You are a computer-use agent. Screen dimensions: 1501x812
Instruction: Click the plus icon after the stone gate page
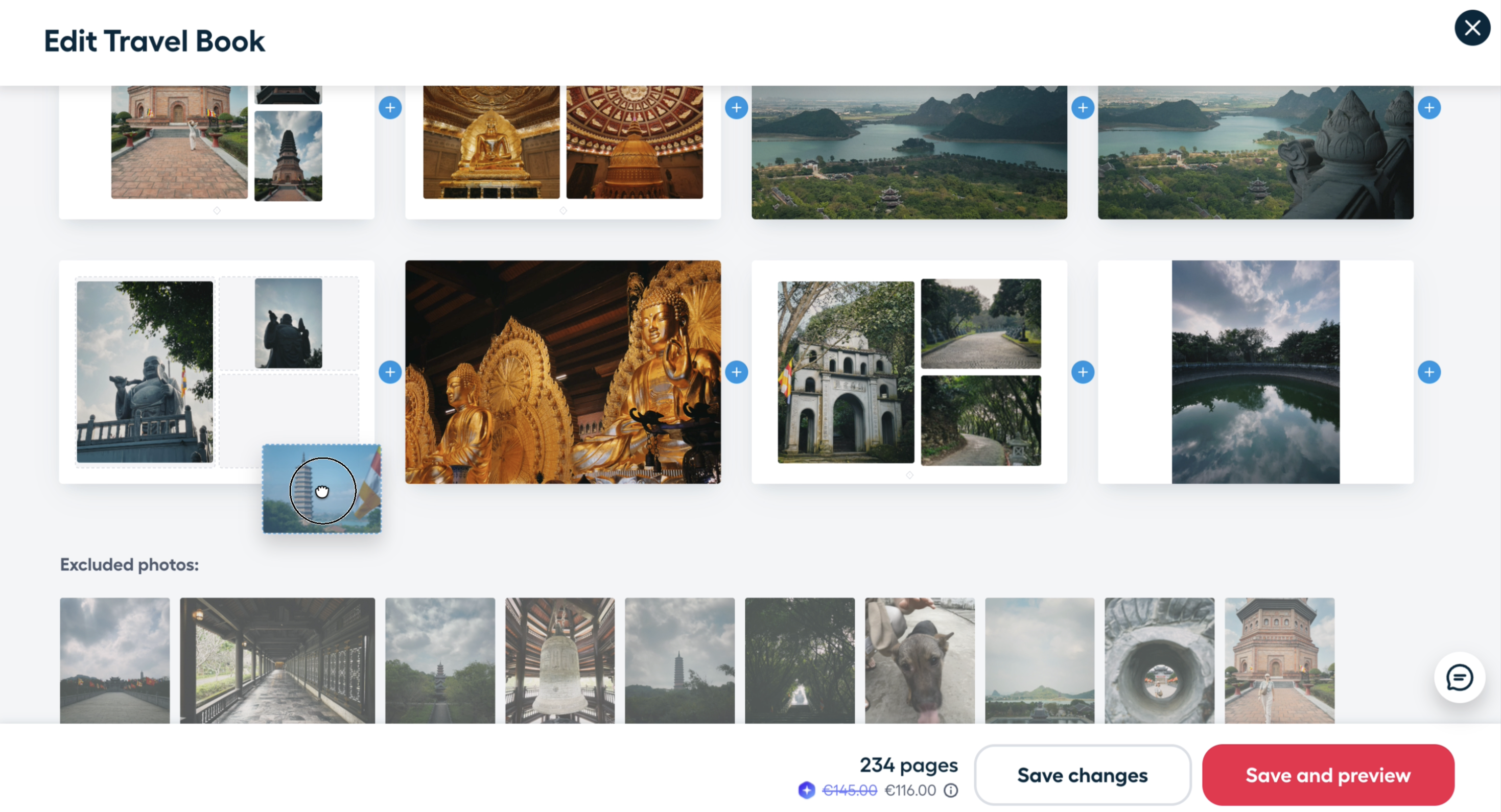coord(1083,372)
